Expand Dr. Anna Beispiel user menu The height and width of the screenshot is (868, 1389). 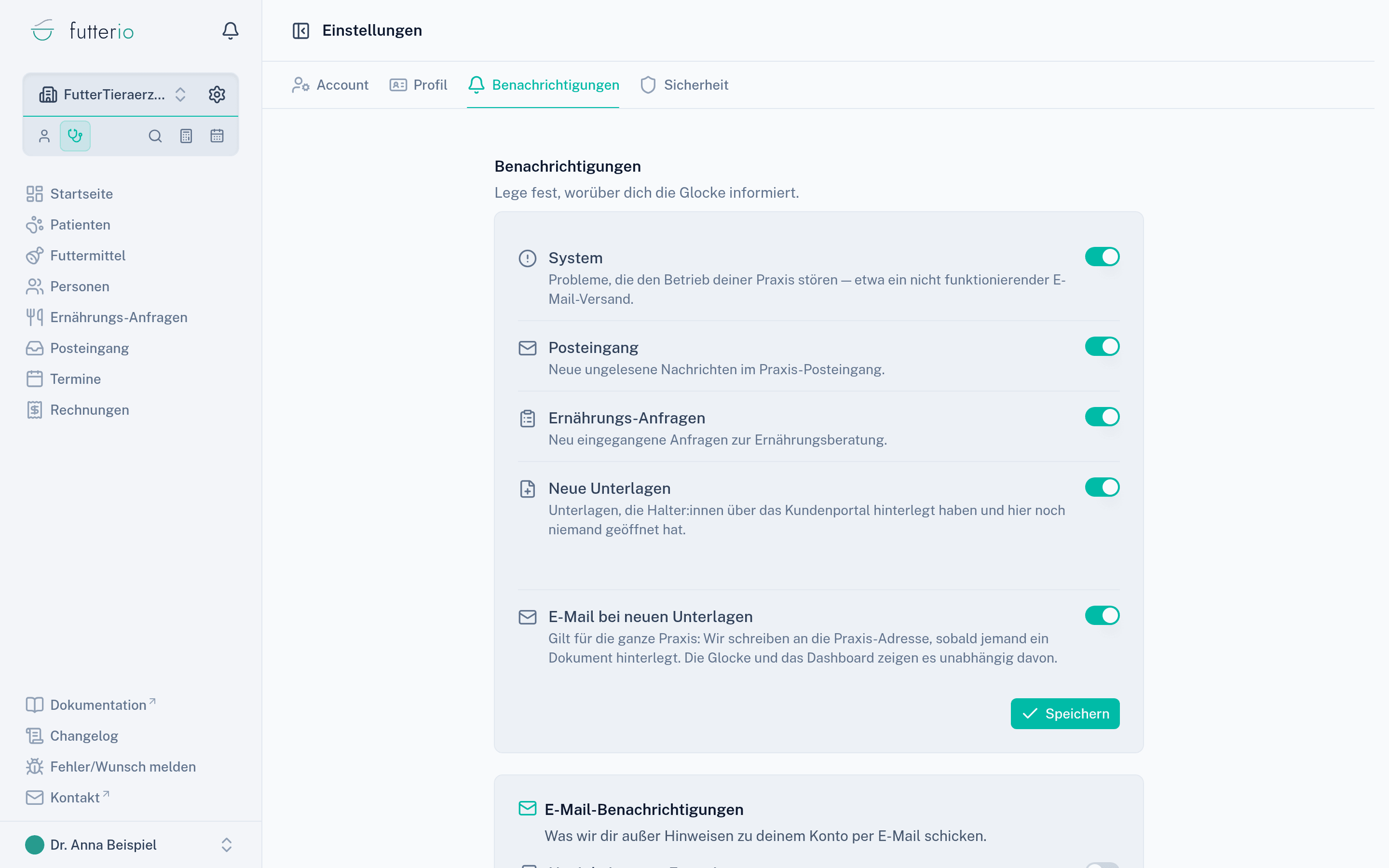click(x=226, y=845)
